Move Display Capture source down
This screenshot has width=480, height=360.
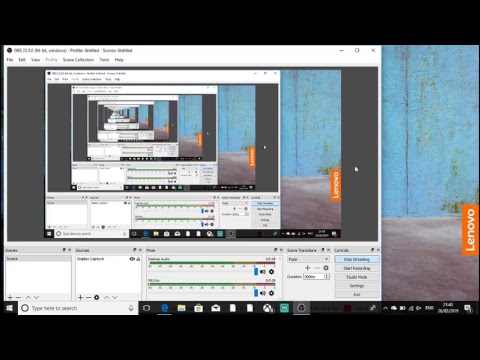(115, 297)
